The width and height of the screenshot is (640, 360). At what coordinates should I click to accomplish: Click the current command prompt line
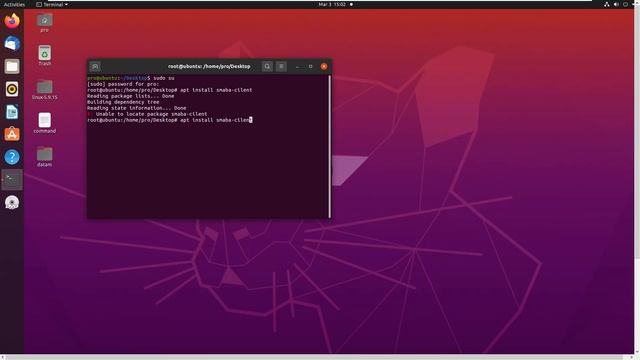170,120
